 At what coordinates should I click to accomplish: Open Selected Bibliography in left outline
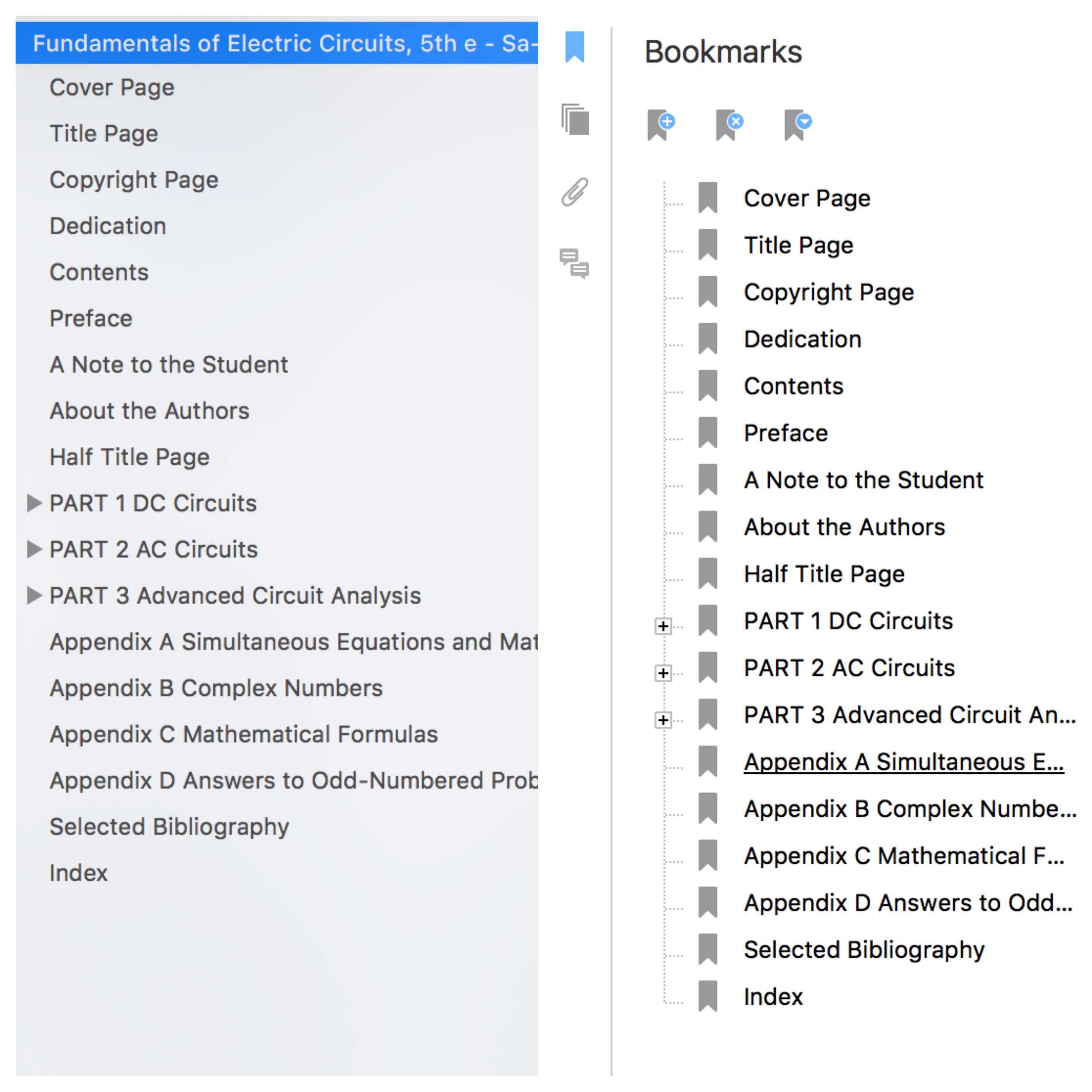coord(170,827)
